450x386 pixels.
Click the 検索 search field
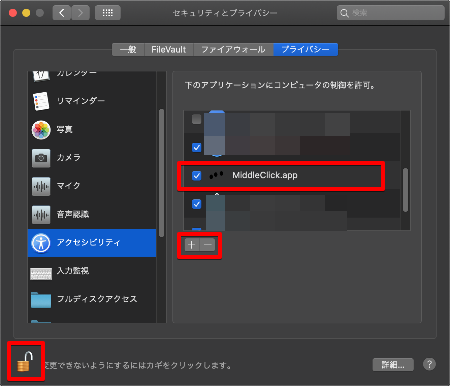[391, 13]
